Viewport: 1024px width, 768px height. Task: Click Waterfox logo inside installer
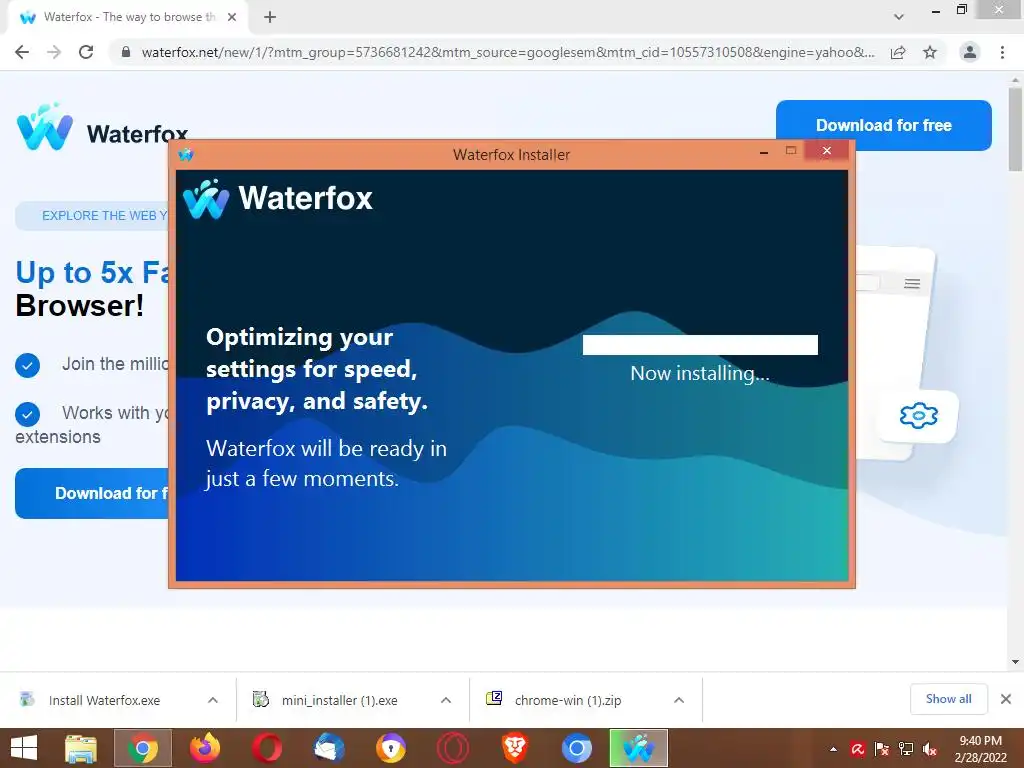pyautogui.click(x=278, y=199)
